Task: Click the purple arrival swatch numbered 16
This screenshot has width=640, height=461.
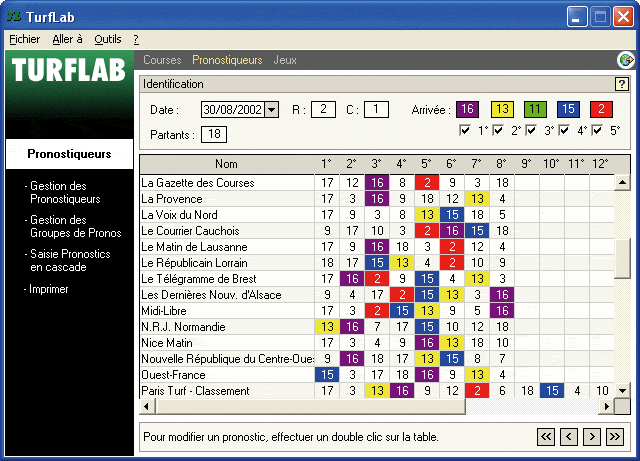Action: [468, 110]
